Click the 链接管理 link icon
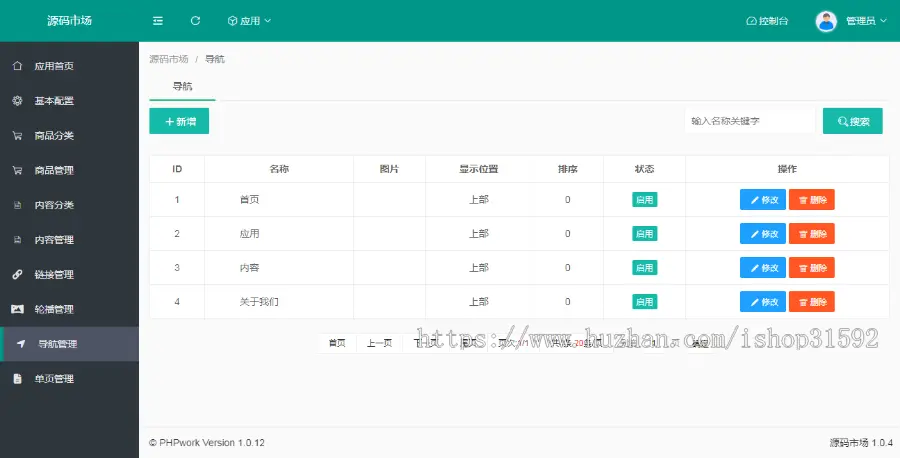The image size is (900, 458). coord(17,275)
